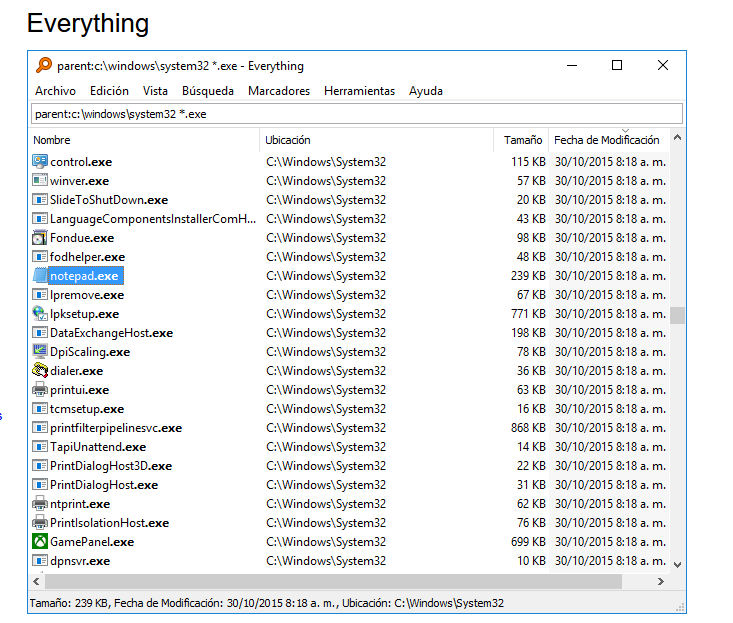This screenshot has width=733, height=623.
Task: Click the 699 KB size cell
Action: click(528, 542)
